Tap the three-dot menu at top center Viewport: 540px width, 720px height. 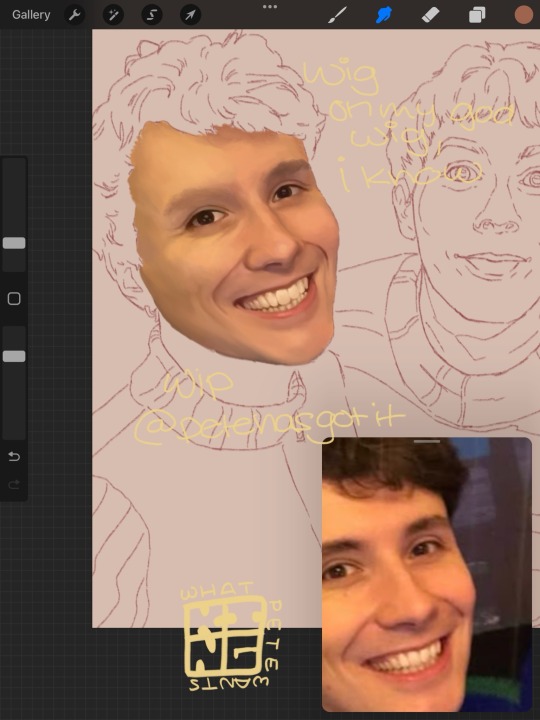270,6
